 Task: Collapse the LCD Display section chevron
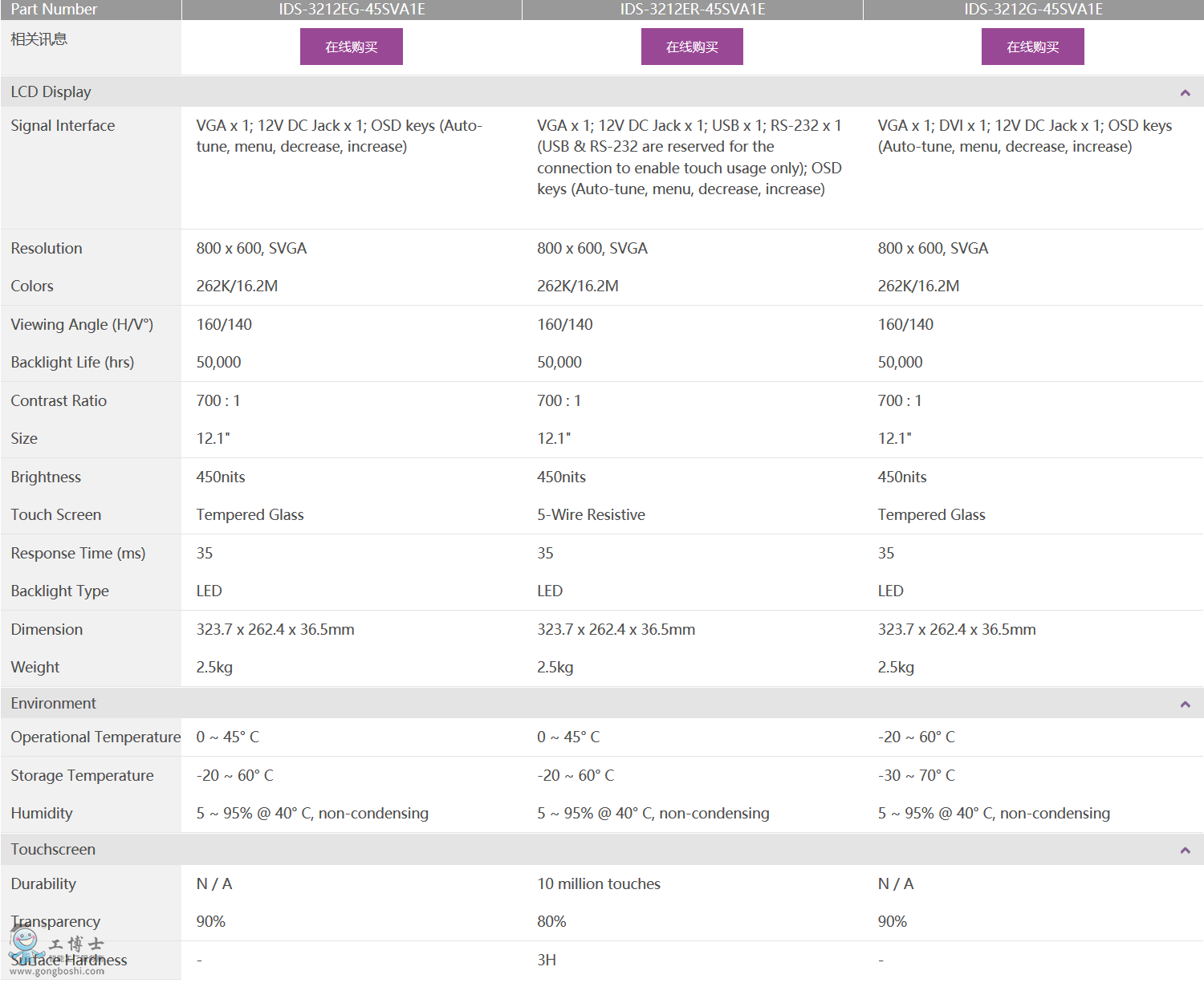coord(1185,93)
